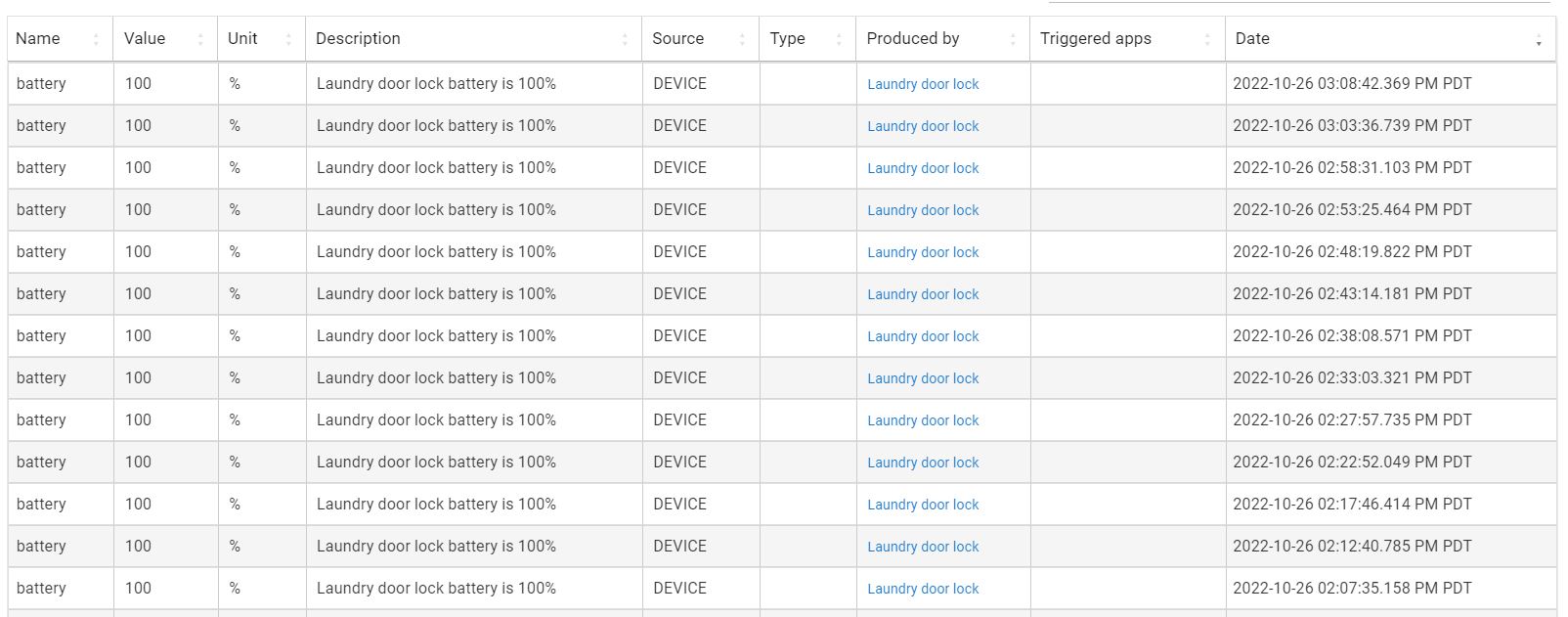Sort events by clicking the Description header
The width and height of the screenshot is (1568, 617).
click(358, 38)
